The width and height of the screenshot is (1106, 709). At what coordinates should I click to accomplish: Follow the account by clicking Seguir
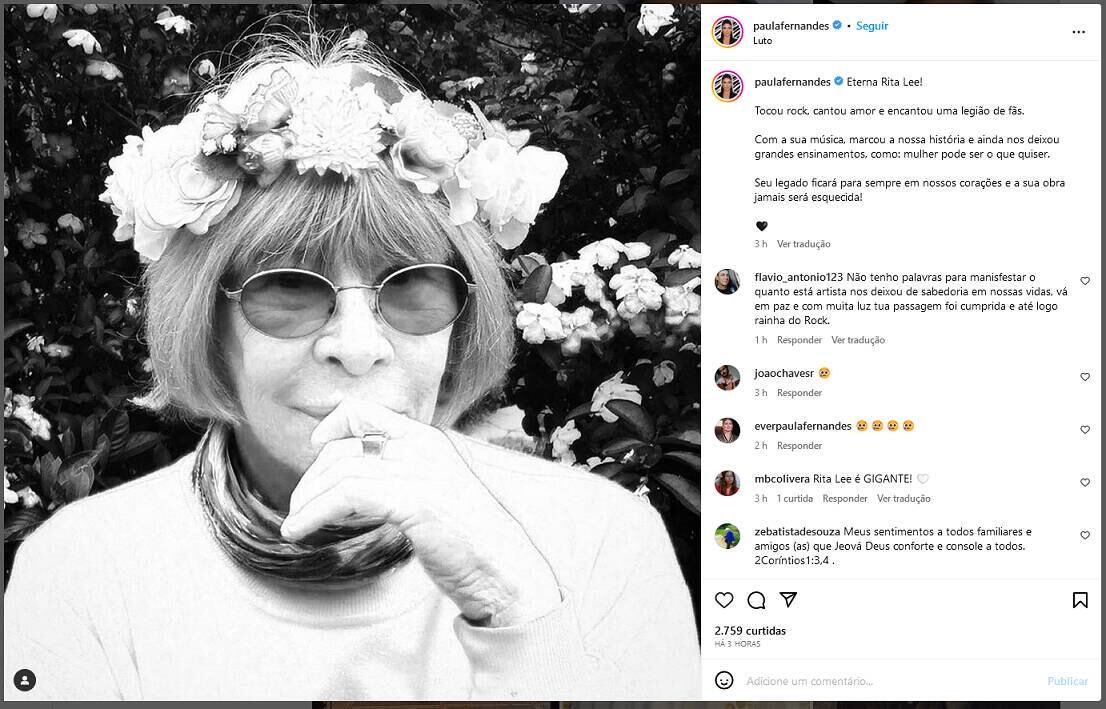pyautogui.click(x=871, y=25)
